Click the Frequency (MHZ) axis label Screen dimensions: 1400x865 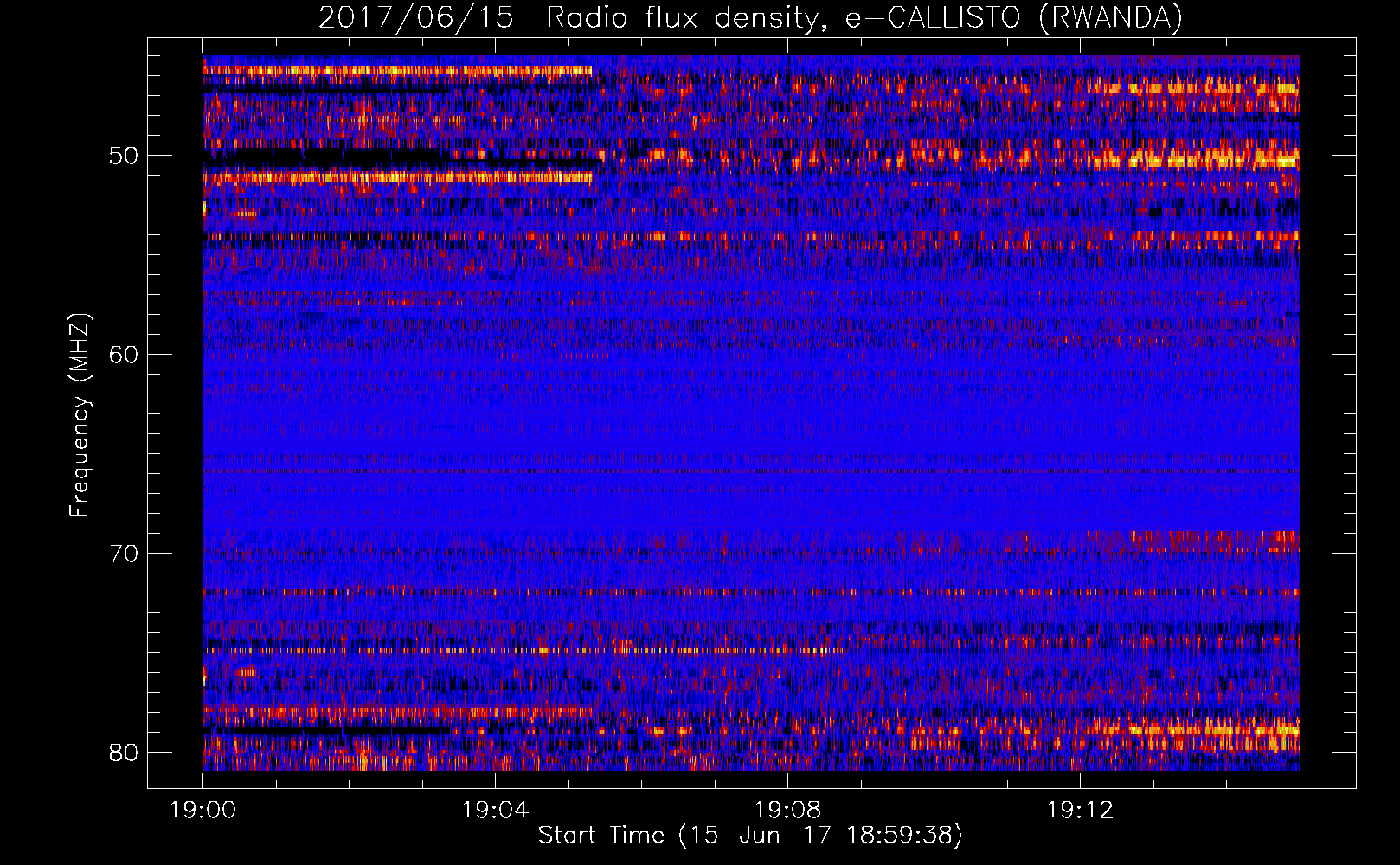pos(80,415)
